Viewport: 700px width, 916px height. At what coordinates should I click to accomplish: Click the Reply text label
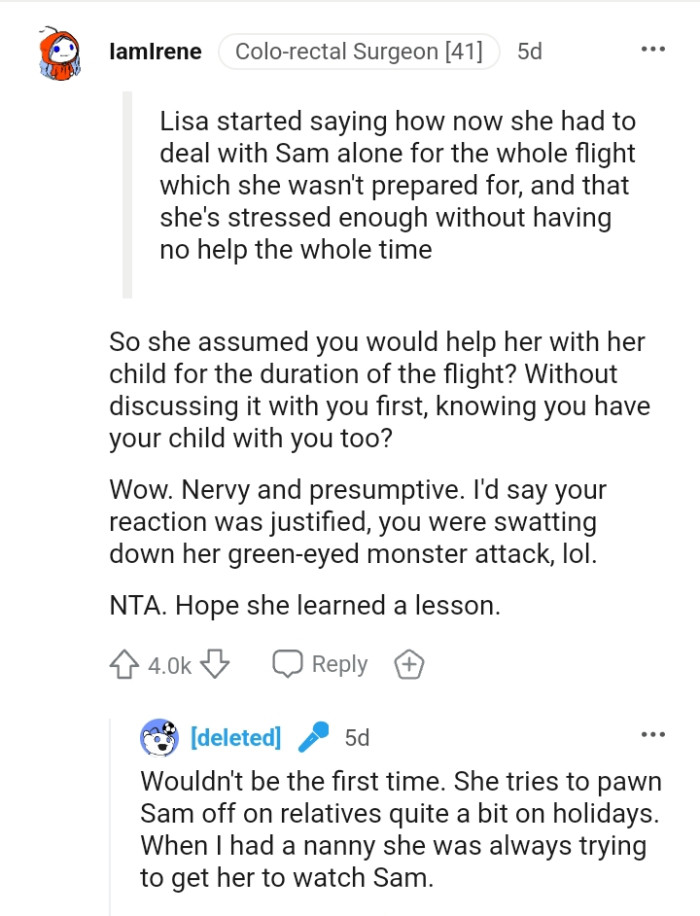[x=338, y=663]
